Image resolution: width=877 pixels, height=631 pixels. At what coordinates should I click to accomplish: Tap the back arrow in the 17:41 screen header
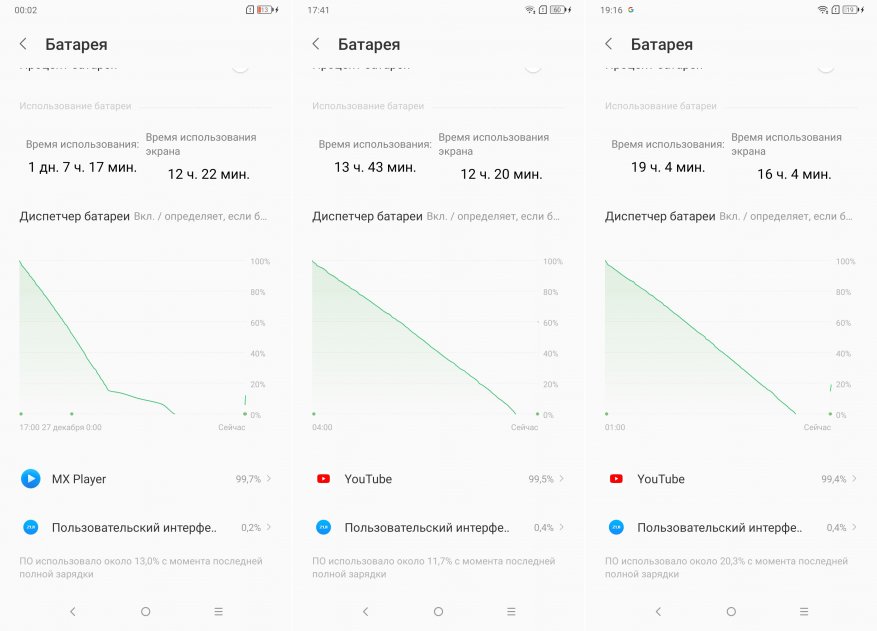316,44
